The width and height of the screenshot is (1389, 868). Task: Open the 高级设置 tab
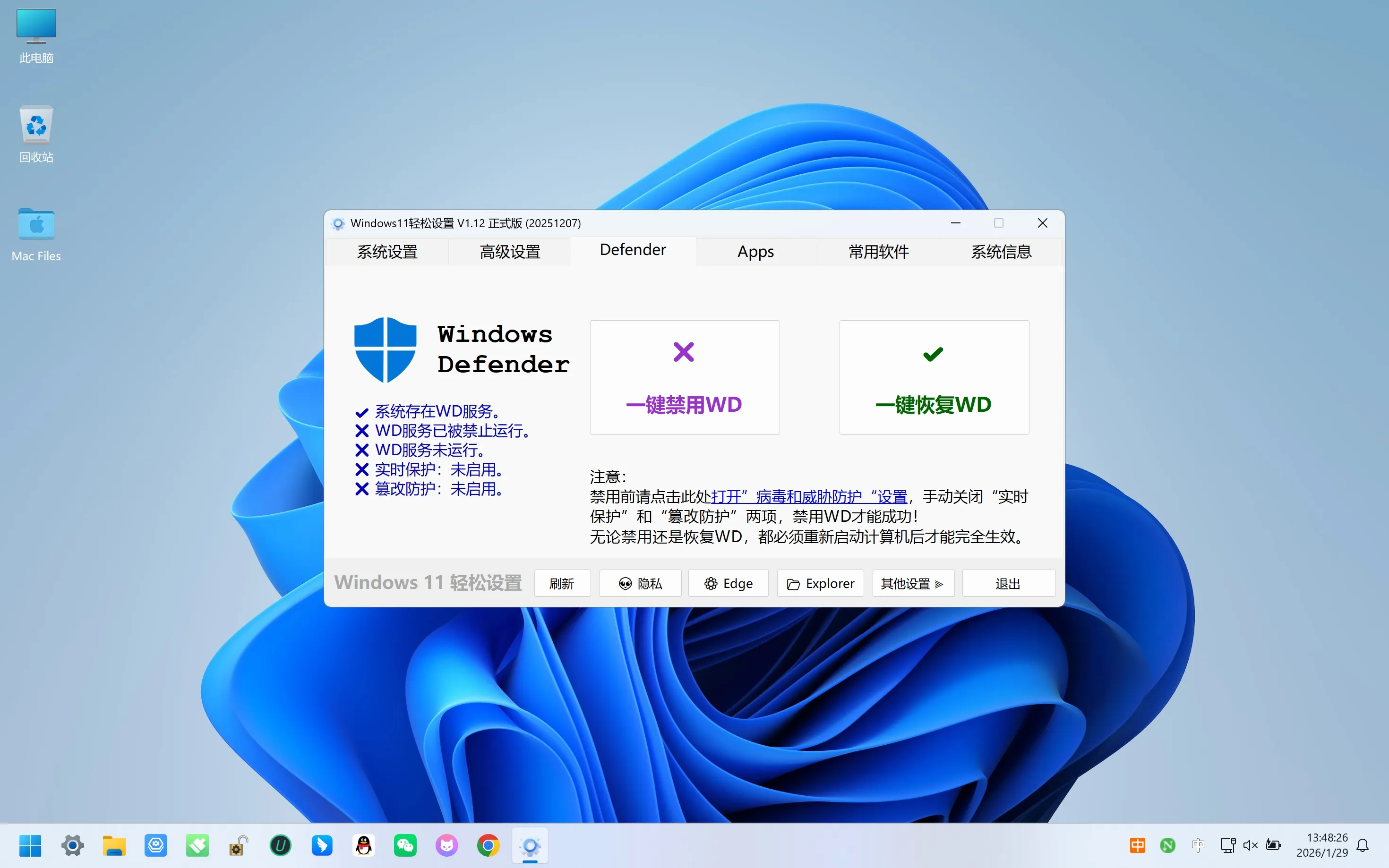tap(509, 251)
